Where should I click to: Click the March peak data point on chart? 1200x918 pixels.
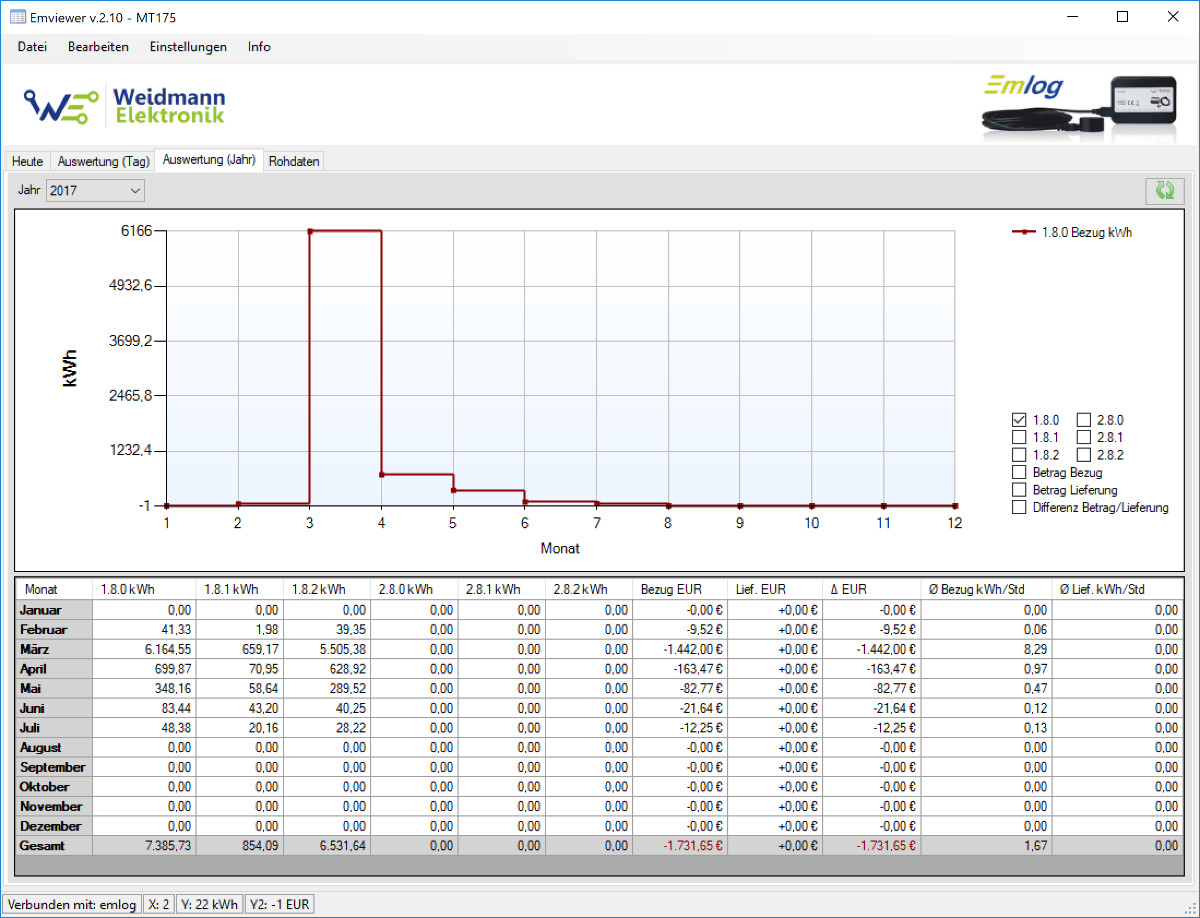click(x=310, y=231)
